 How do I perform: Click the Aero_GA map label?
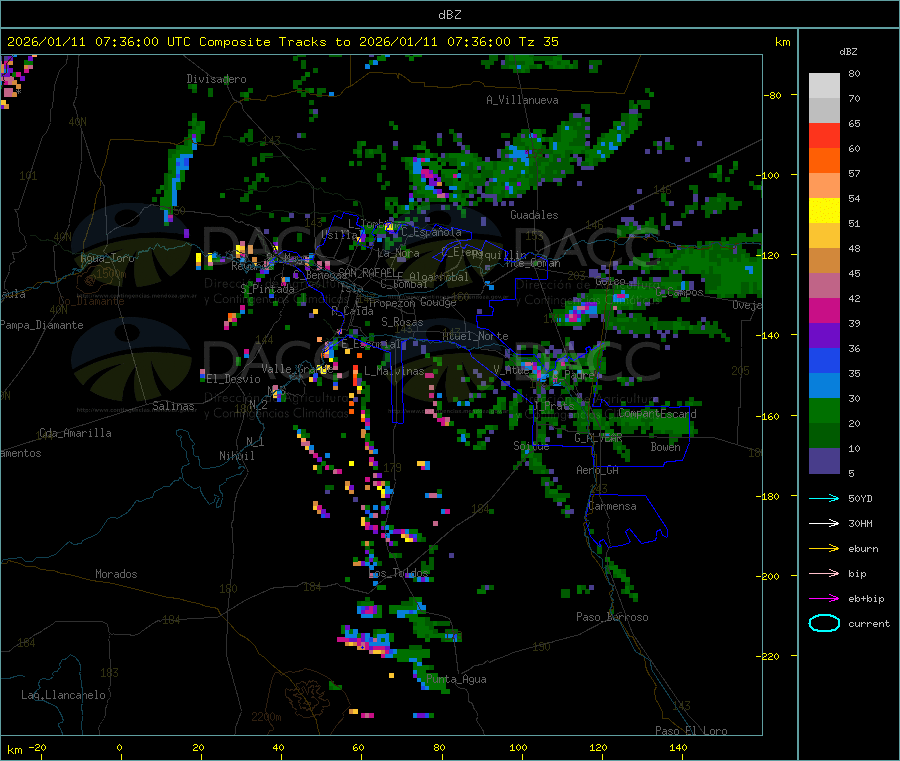click(x=598, y=470)
